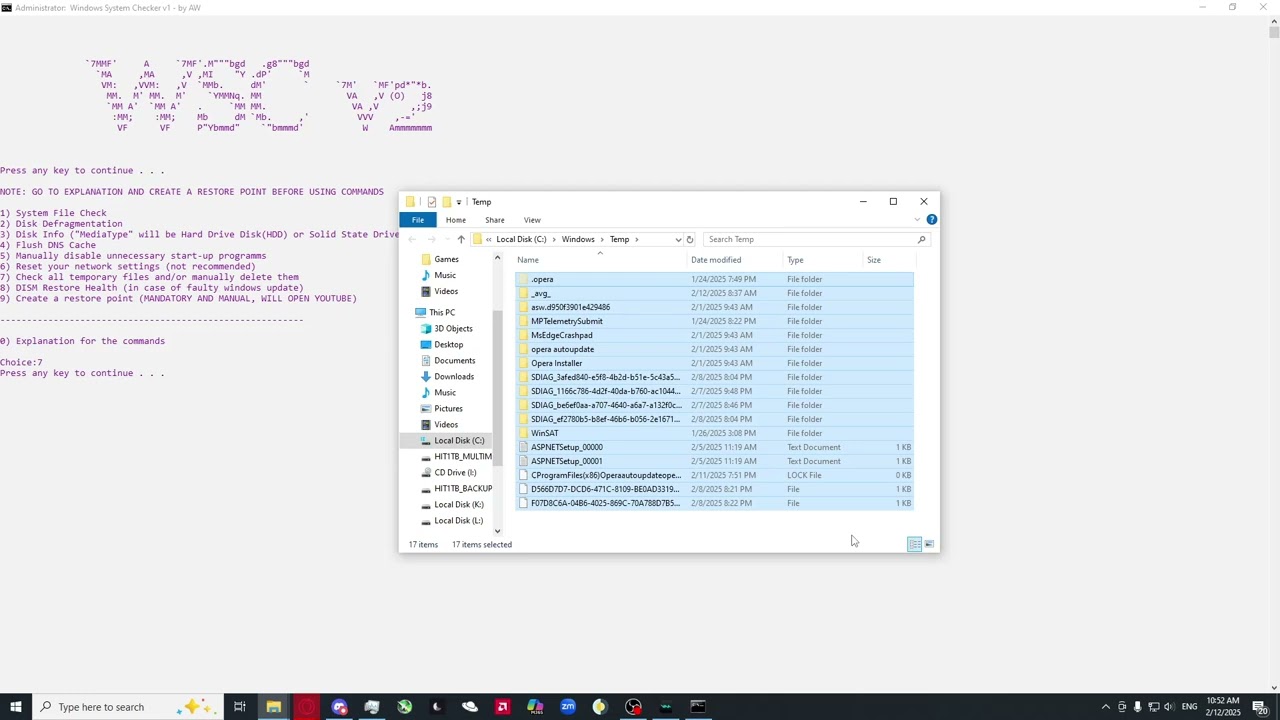Switch to Large icons view toggle
1280x720 pixels.
[x=929, y=544]
